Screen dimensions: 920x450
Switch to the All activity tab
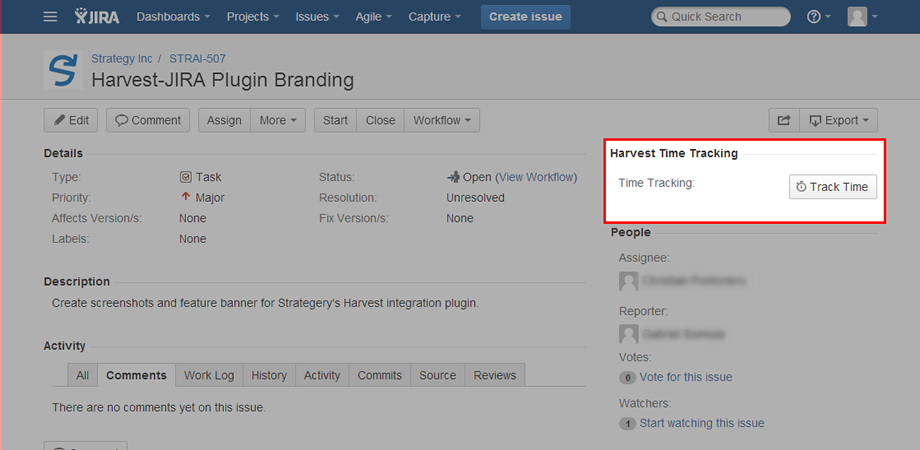coord(83,375)
